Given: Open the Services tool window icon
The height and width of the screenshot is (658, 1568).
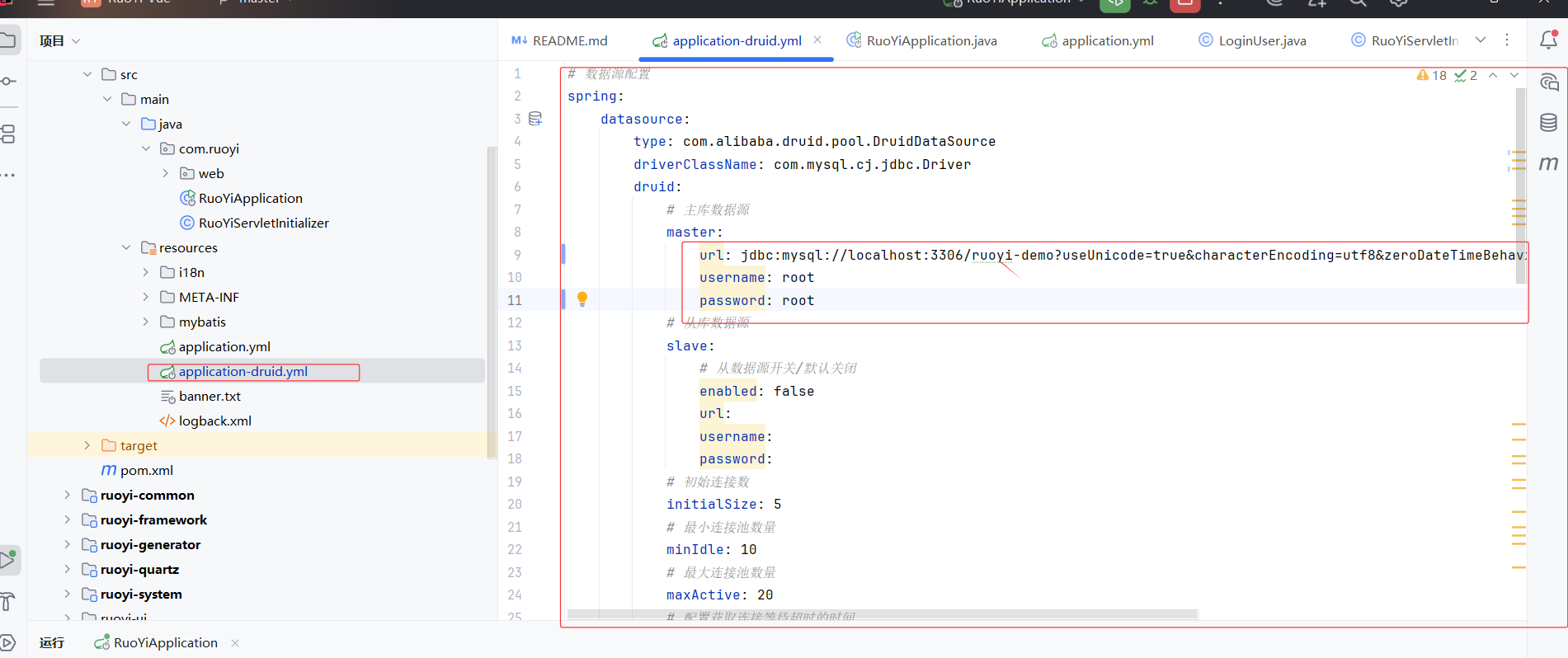Looking at the screenshot, I should coord(8,642).
